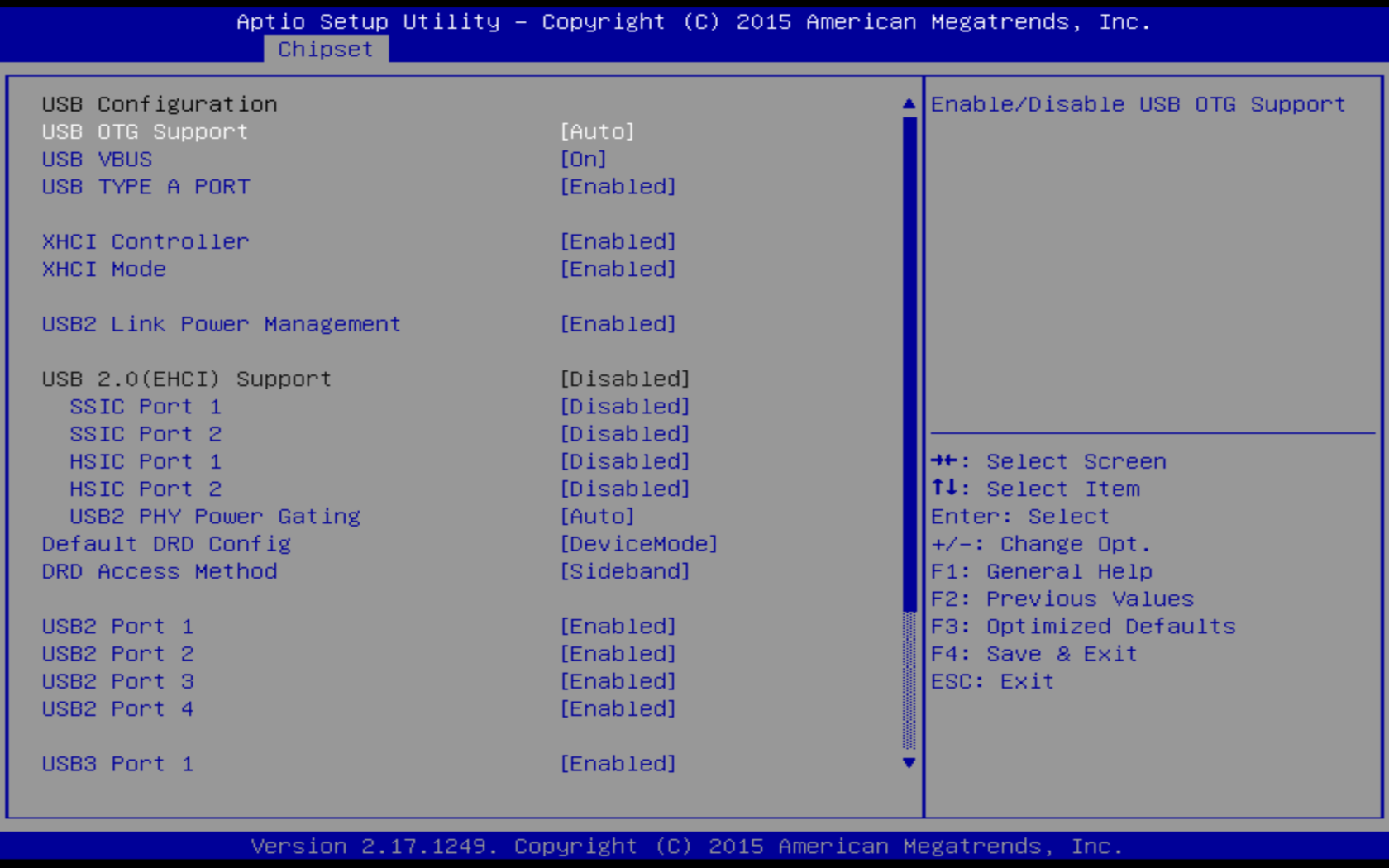Click the vertical scrollbar thumb
This screenshot has height=868, width=1389.
click(909, 364)
